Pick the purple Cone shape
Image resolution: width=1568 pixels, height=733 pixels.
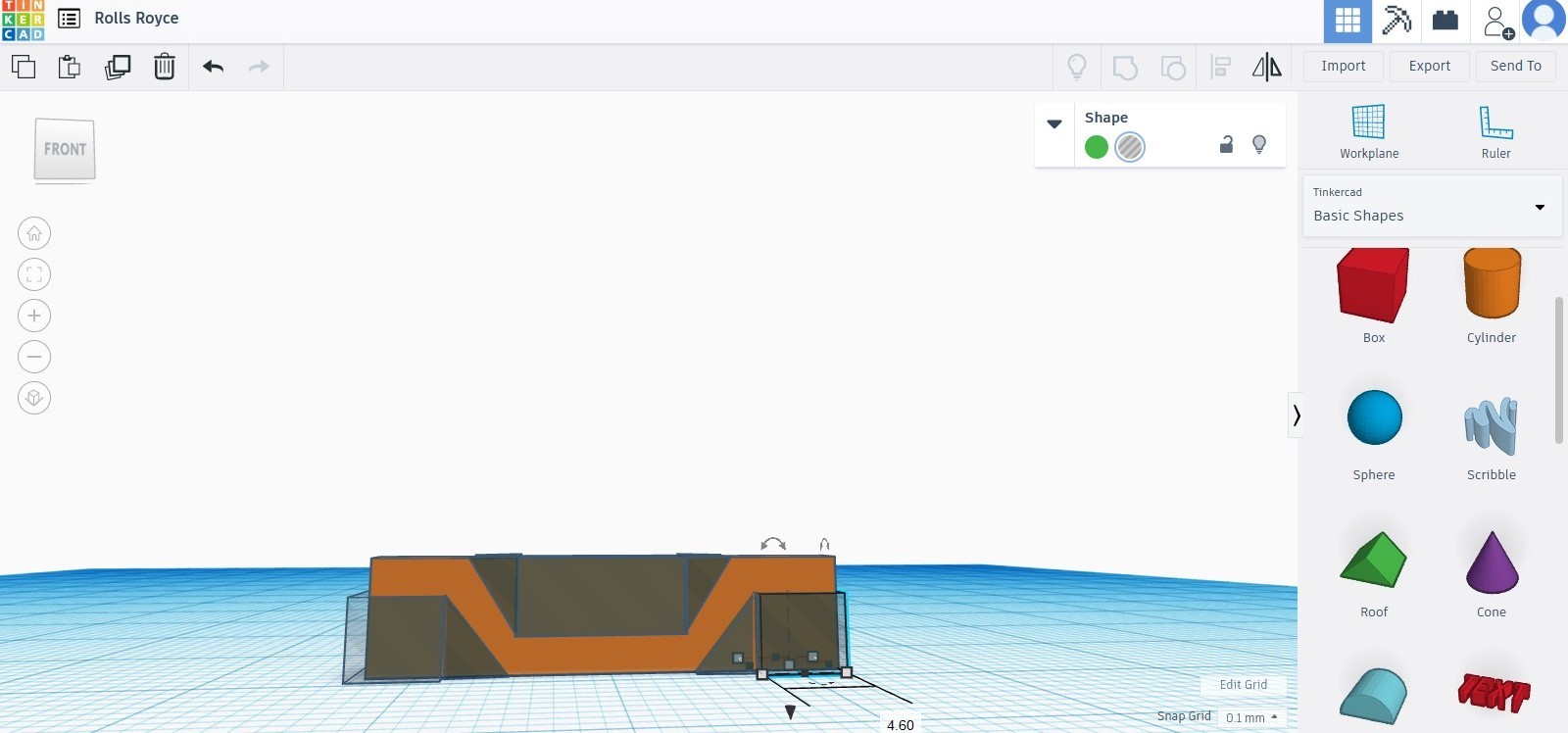pos(1492,562)
